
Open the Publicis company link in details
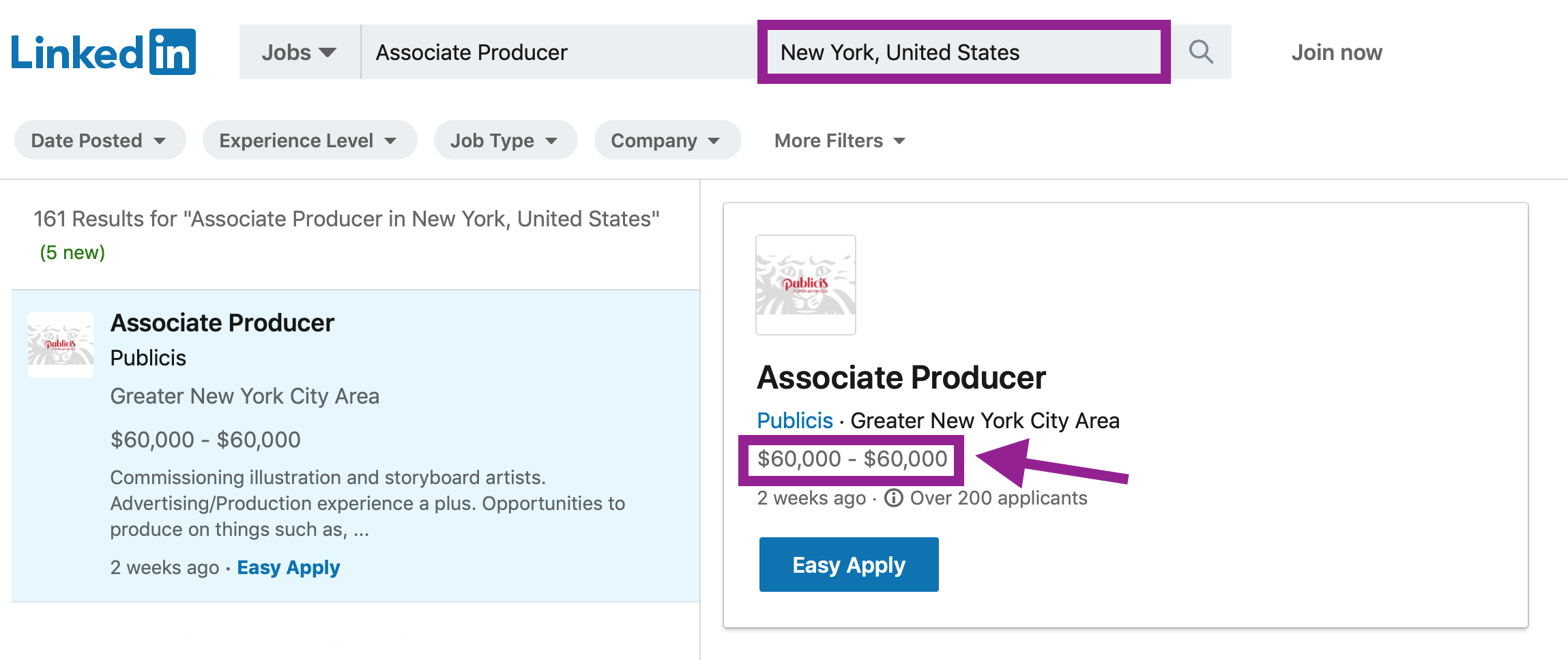tap(794, 421)
